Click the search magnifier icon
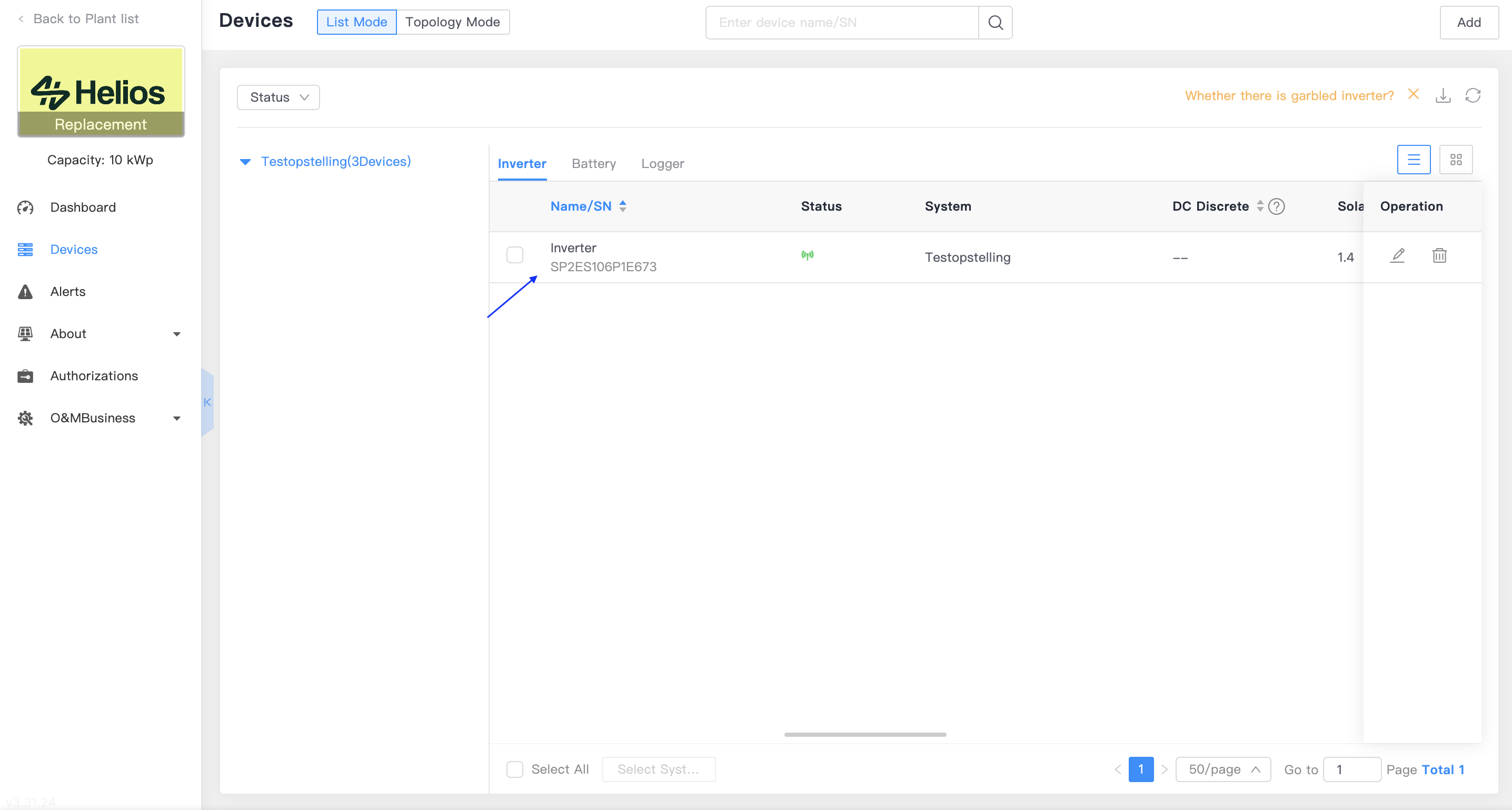 995,22
